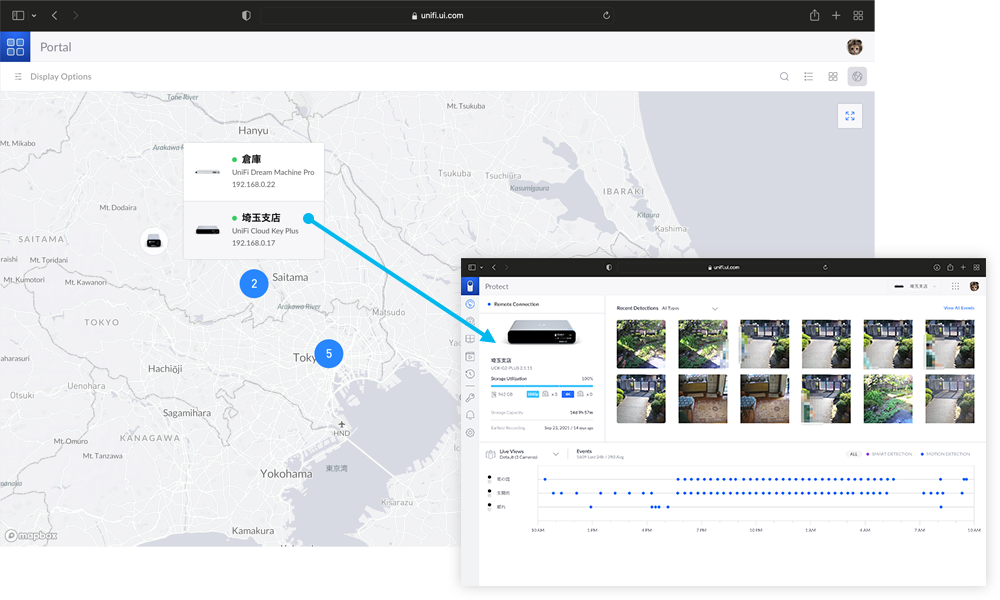
Task: Show tab overview in Portal window
Action: [858, 15]
